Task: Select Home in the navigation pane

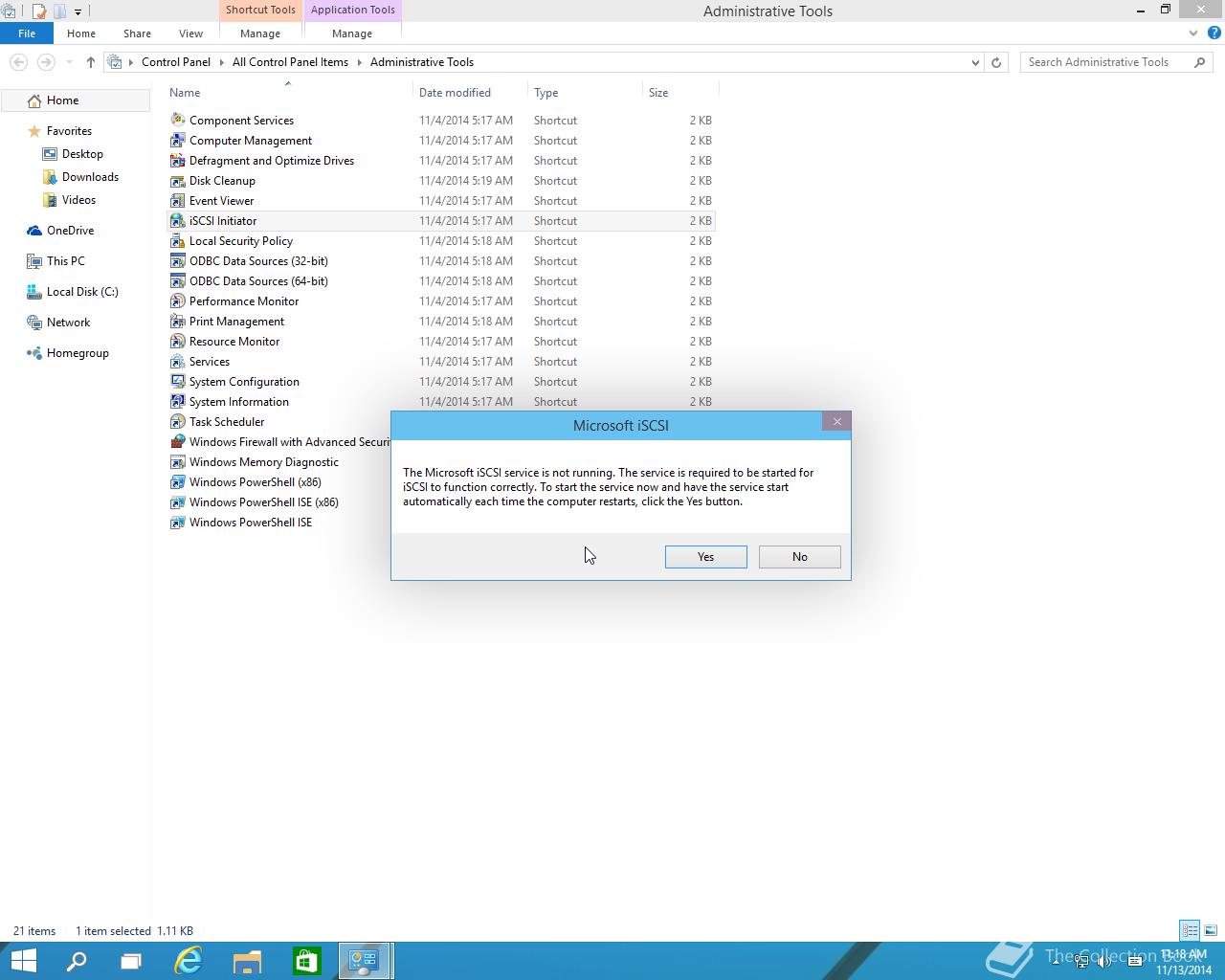Action: [75, 100]
